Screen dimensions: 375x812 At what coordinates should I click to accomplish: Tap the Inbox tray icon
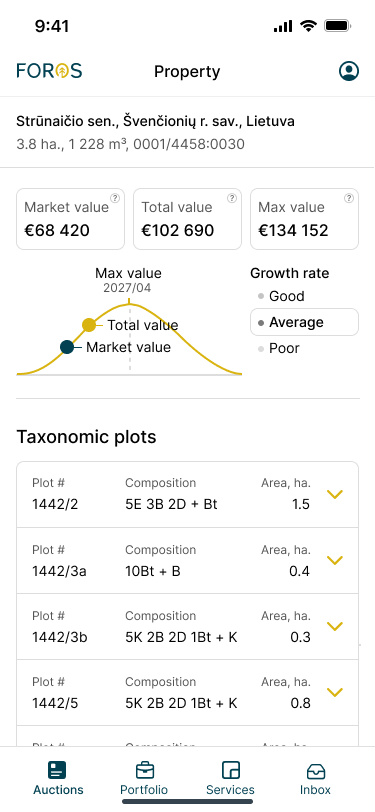pos(315,771)
